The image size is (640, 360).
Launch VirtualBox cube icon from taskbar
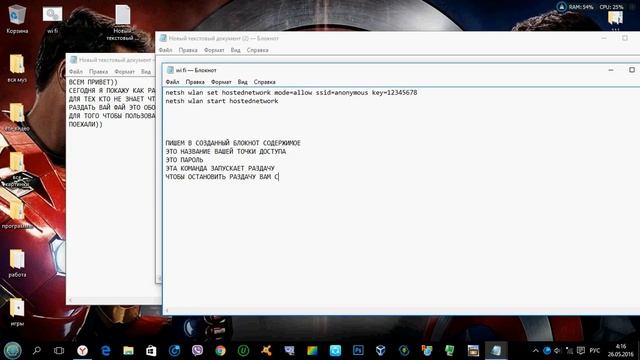381,350
